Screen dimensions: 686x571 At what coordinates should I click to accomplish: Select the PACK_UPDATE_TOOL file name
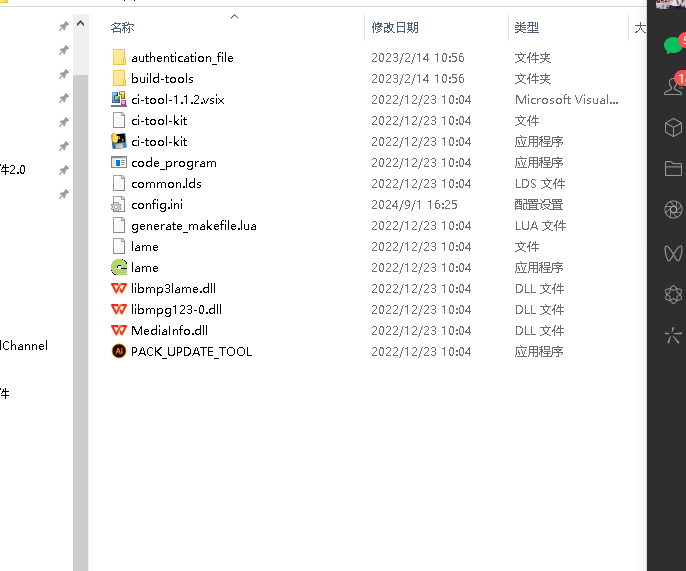191,352
